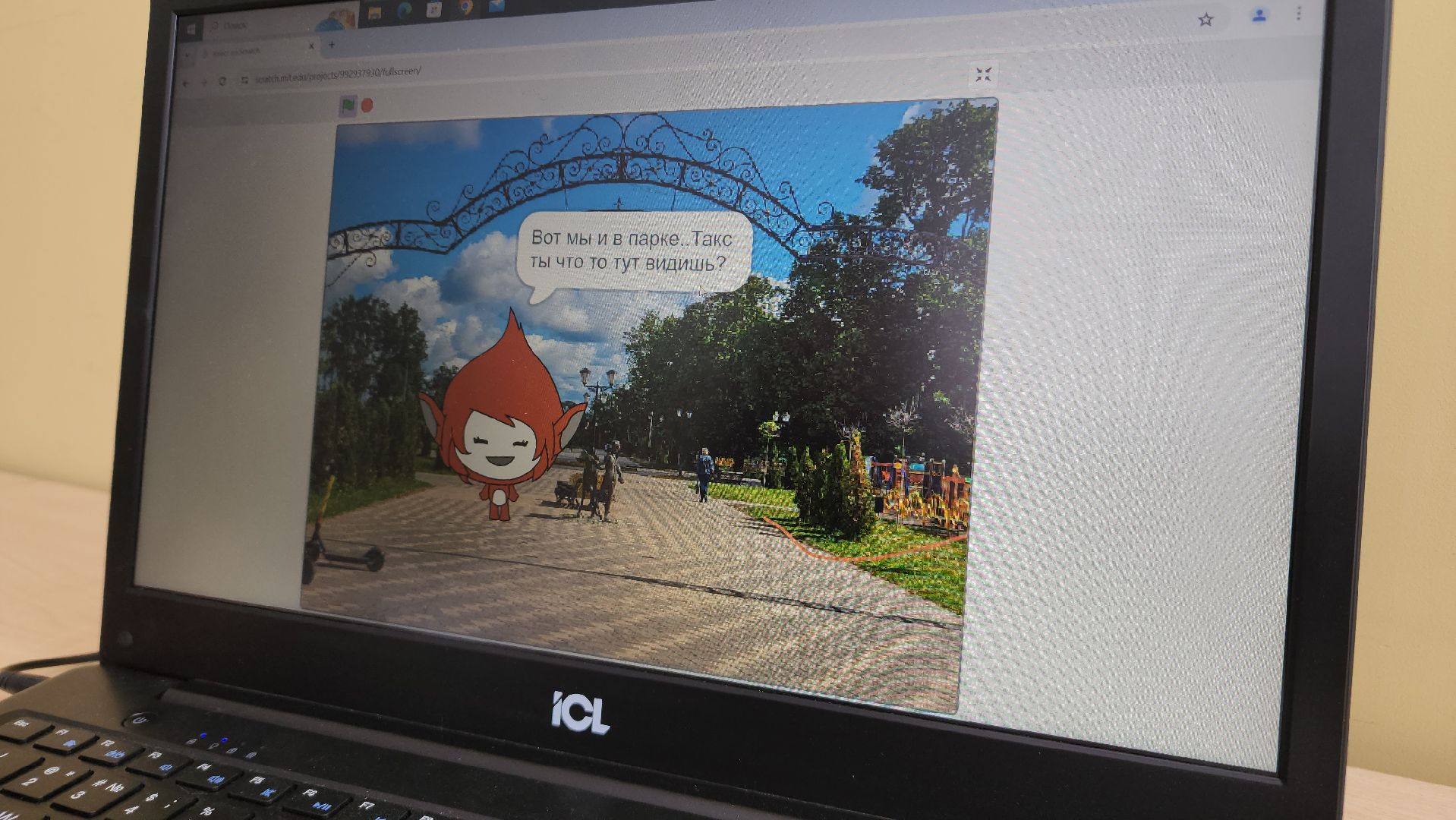
Task: Expand the tab search chevron
Action: click(187, 55)
